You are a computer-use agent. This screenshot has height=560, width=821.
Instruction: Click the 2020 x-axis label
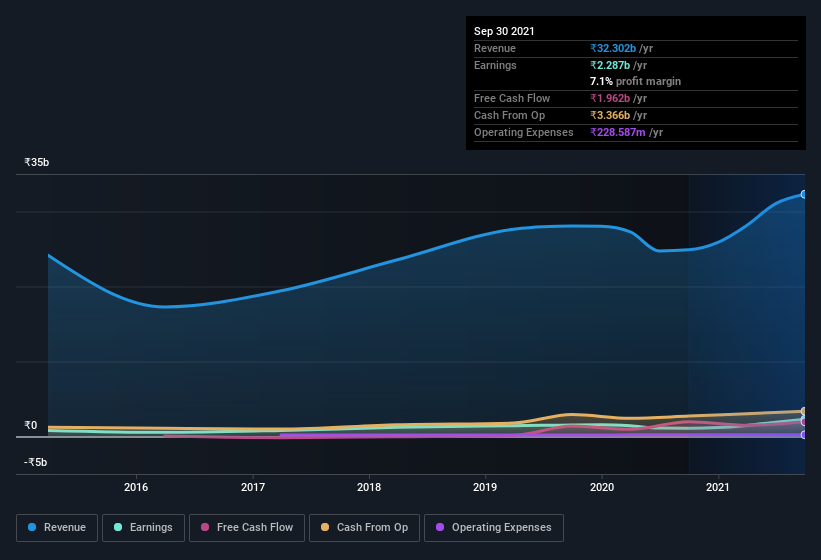click(x=602, y=487)
